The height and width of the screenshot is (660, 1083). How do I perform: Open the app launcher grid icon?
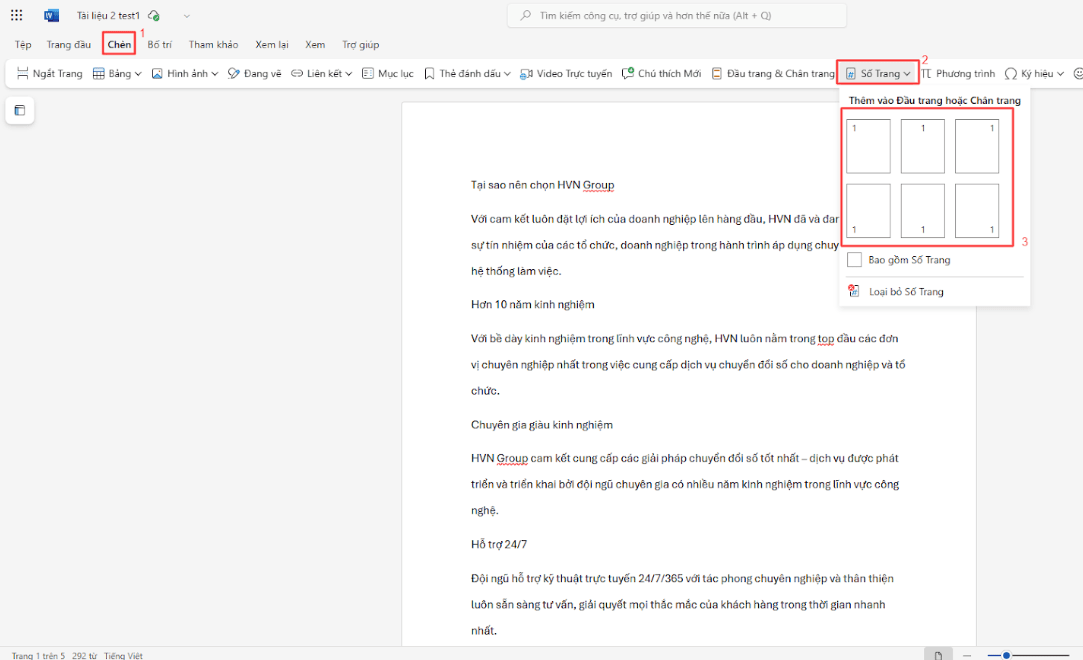17,15
